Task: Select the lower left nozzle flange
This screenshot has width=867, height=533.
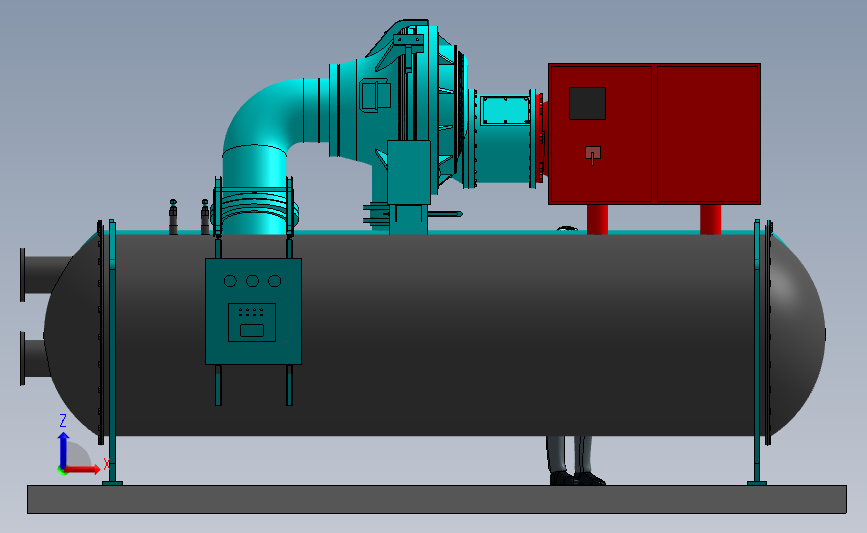Action: [x=23, y=358]
